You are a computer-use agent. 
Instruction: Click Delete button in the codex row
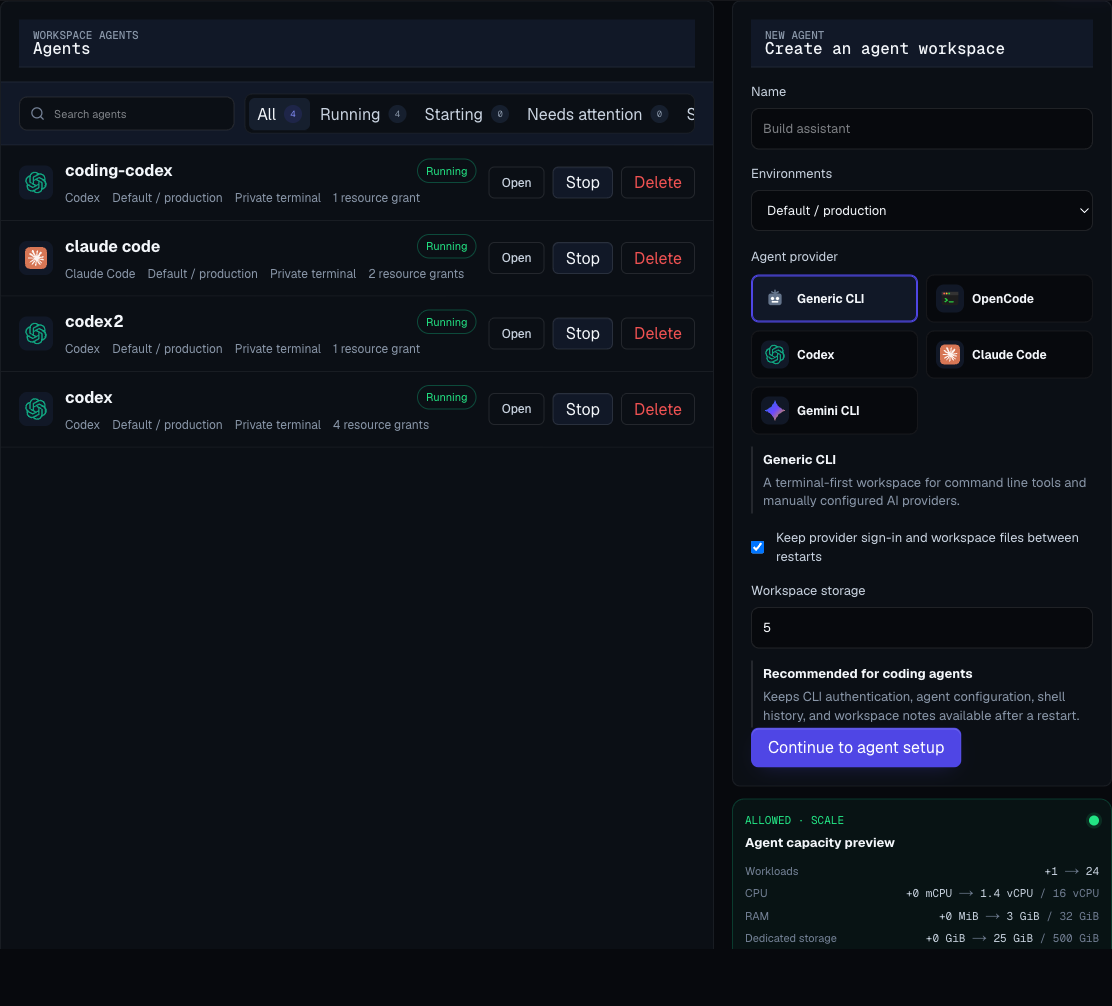tap(657, 409)
